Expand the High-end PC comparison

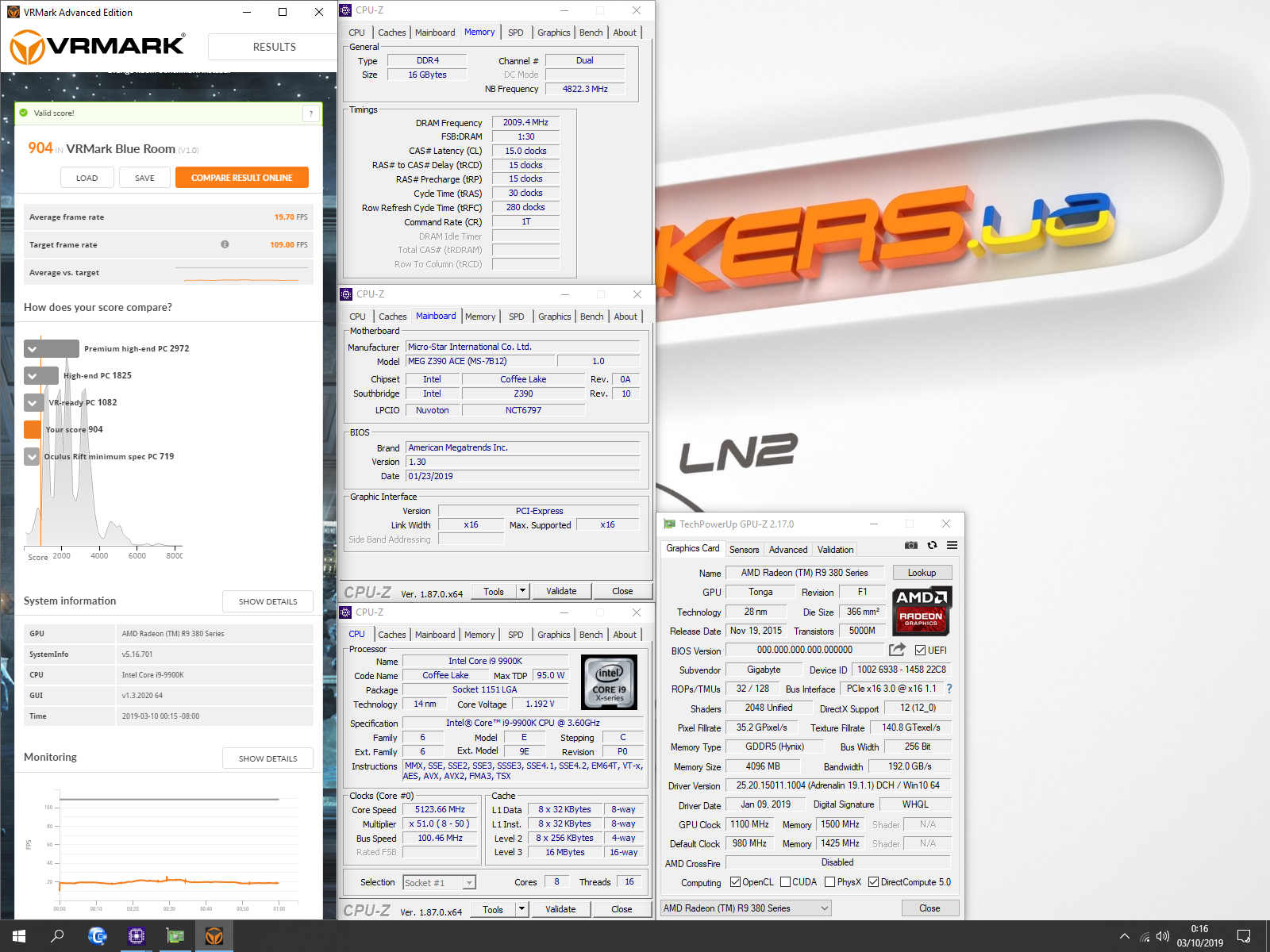[x=33, y=375]
